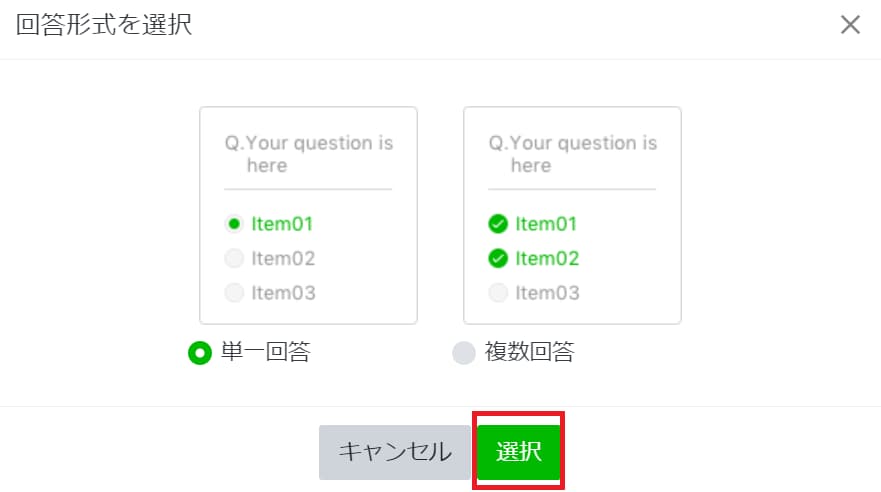
Task: Click the 複数回答 label text
Action: point(530,352)
